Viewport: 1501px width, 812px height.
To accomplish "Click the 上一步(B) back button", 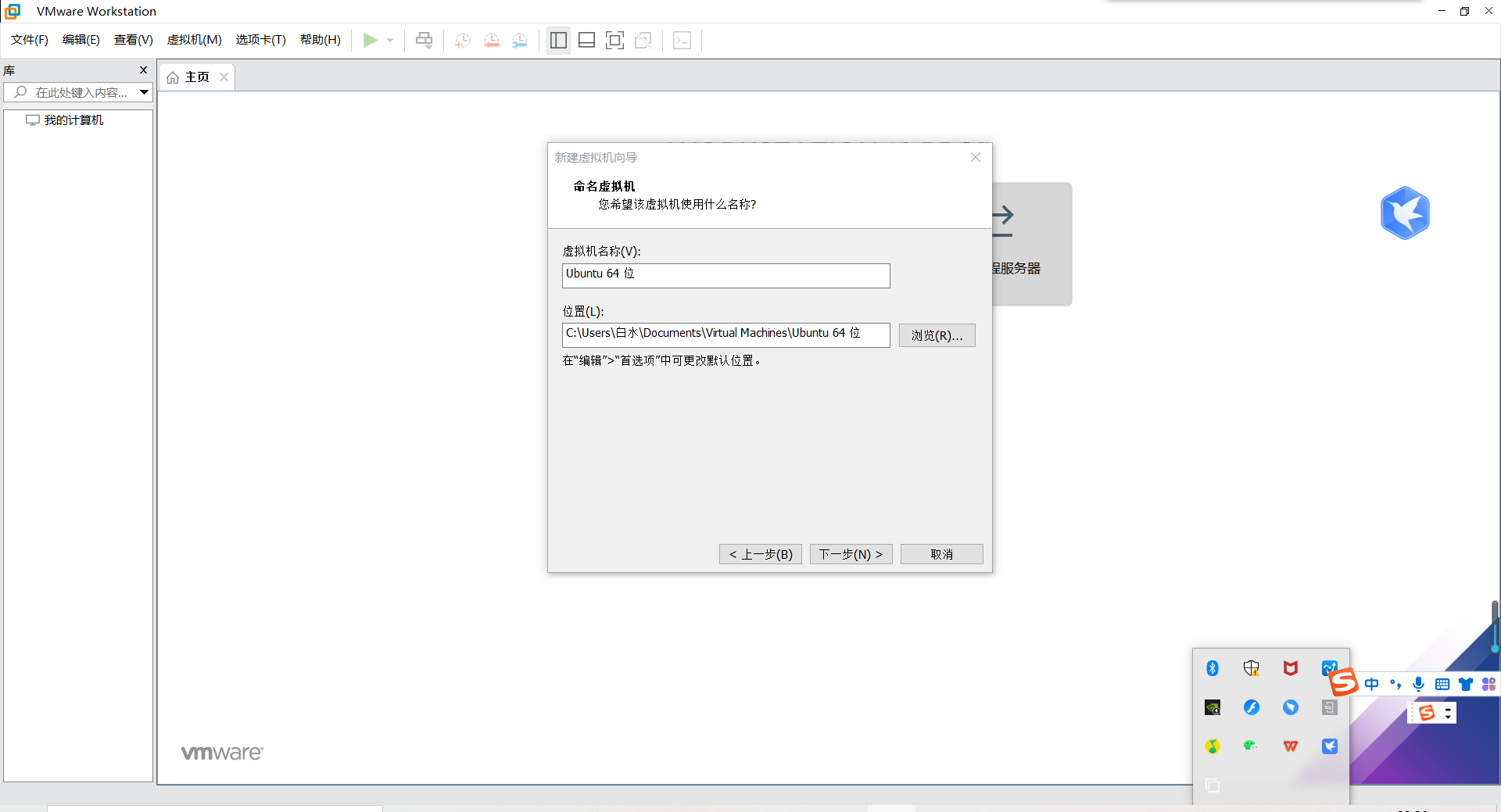I will pos(761,554).
